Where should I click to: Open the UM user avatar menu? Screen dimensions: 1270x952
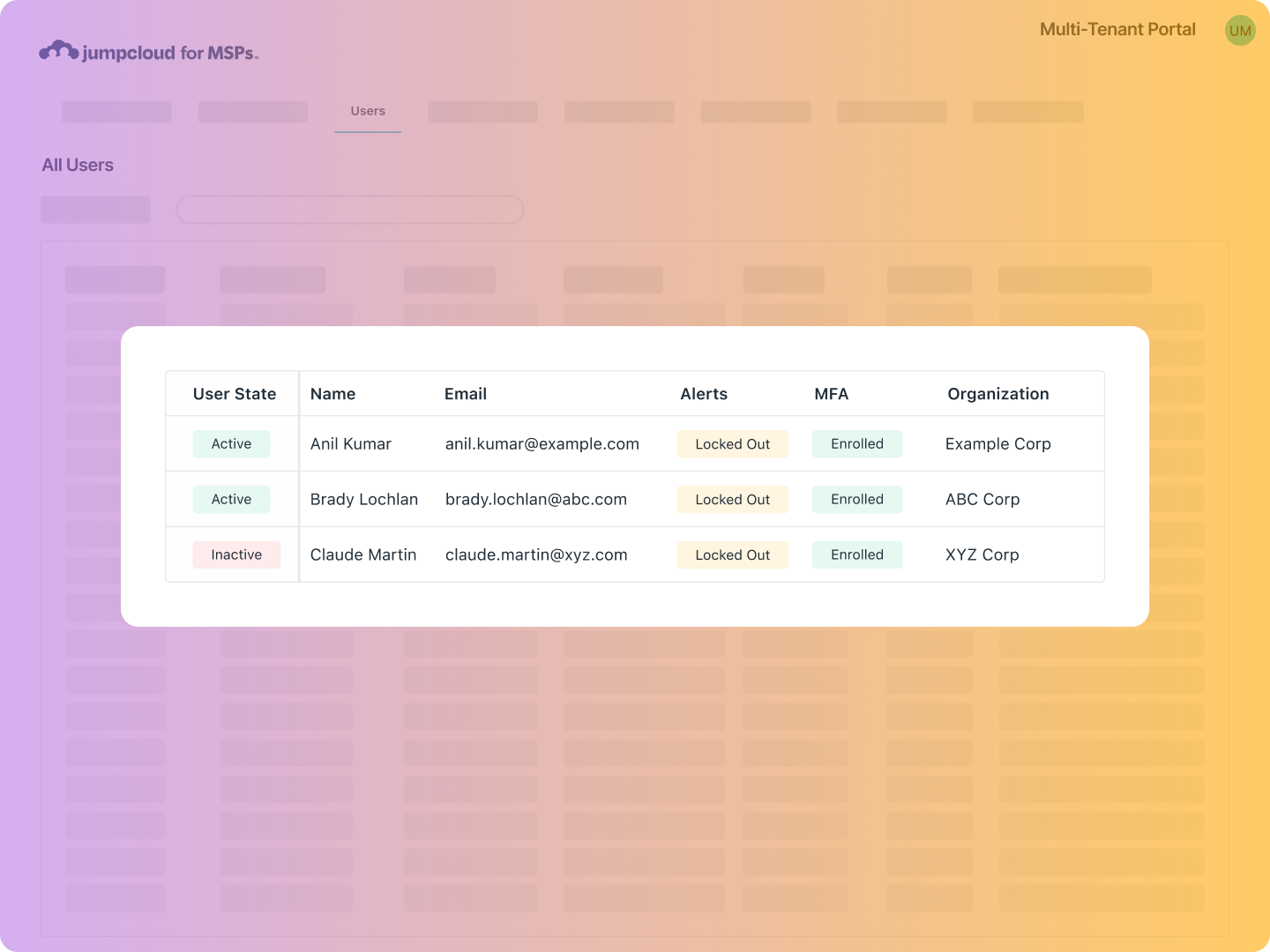click(1240, 31)
